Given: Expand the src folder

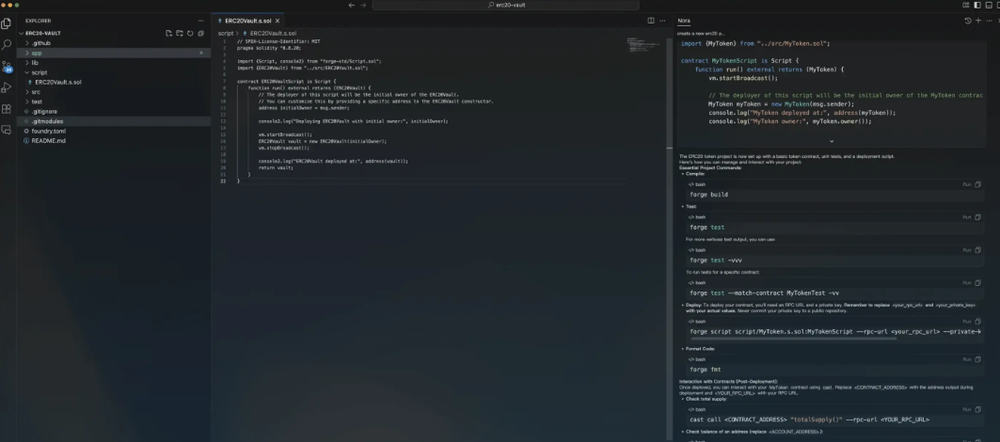Looking at the screenshot, I should click(x=36, y=91).
